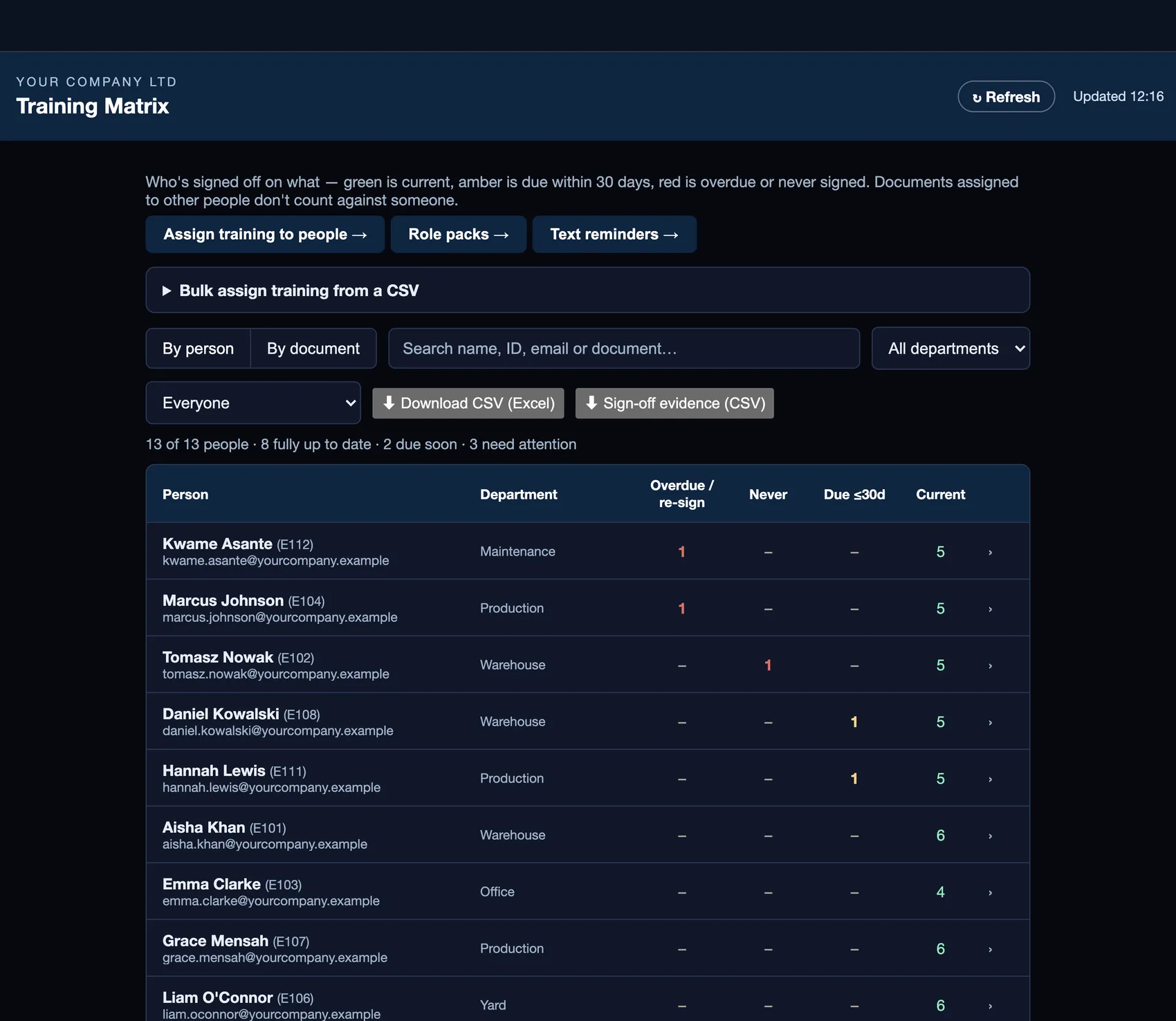Click the Updated 12:16 timestamp
Image resolution: width=1176 pixels, height=1021 pixels.
point(1119,96)
